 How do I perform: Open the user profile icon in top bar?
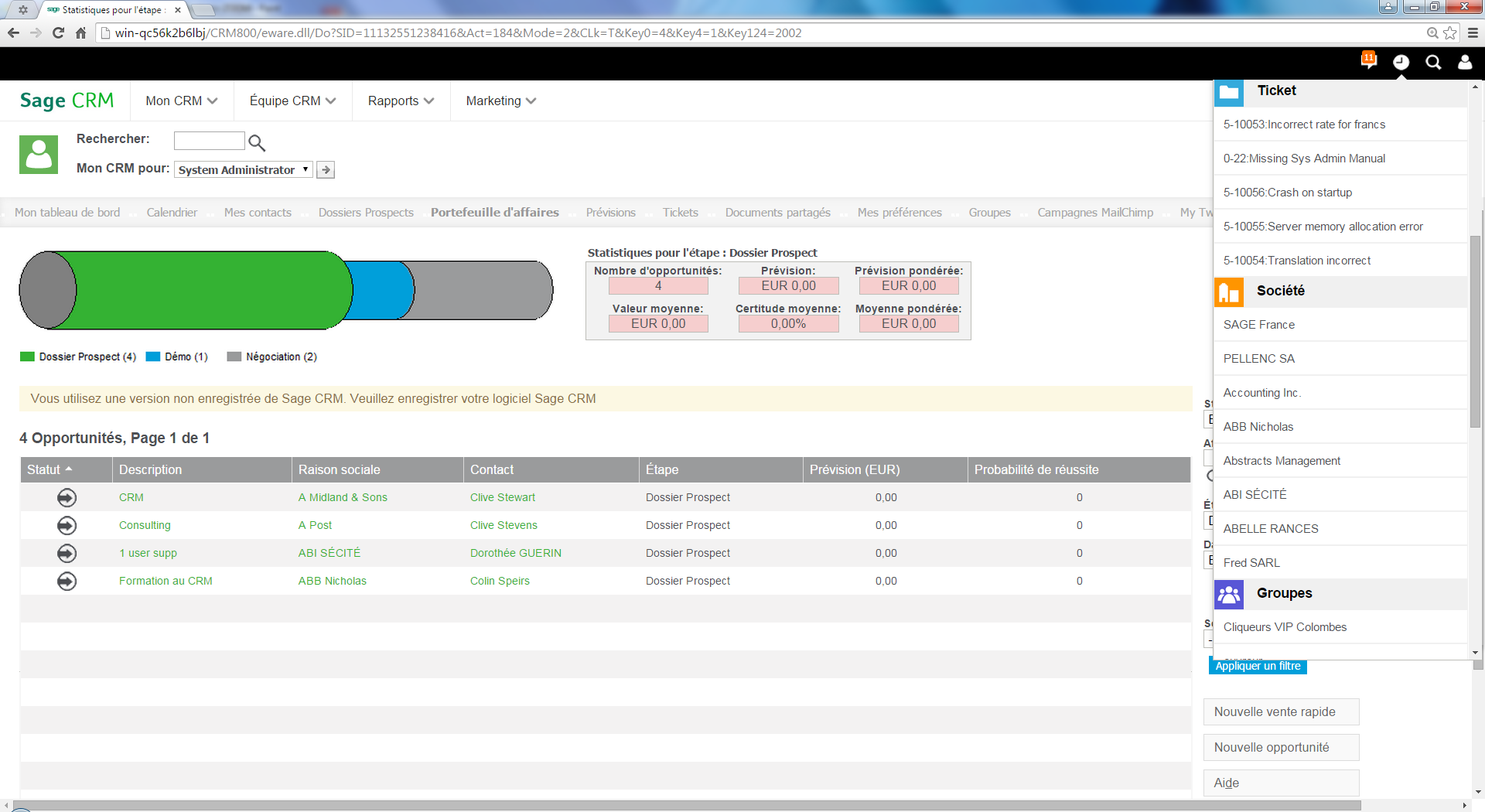coord(1465,62)
